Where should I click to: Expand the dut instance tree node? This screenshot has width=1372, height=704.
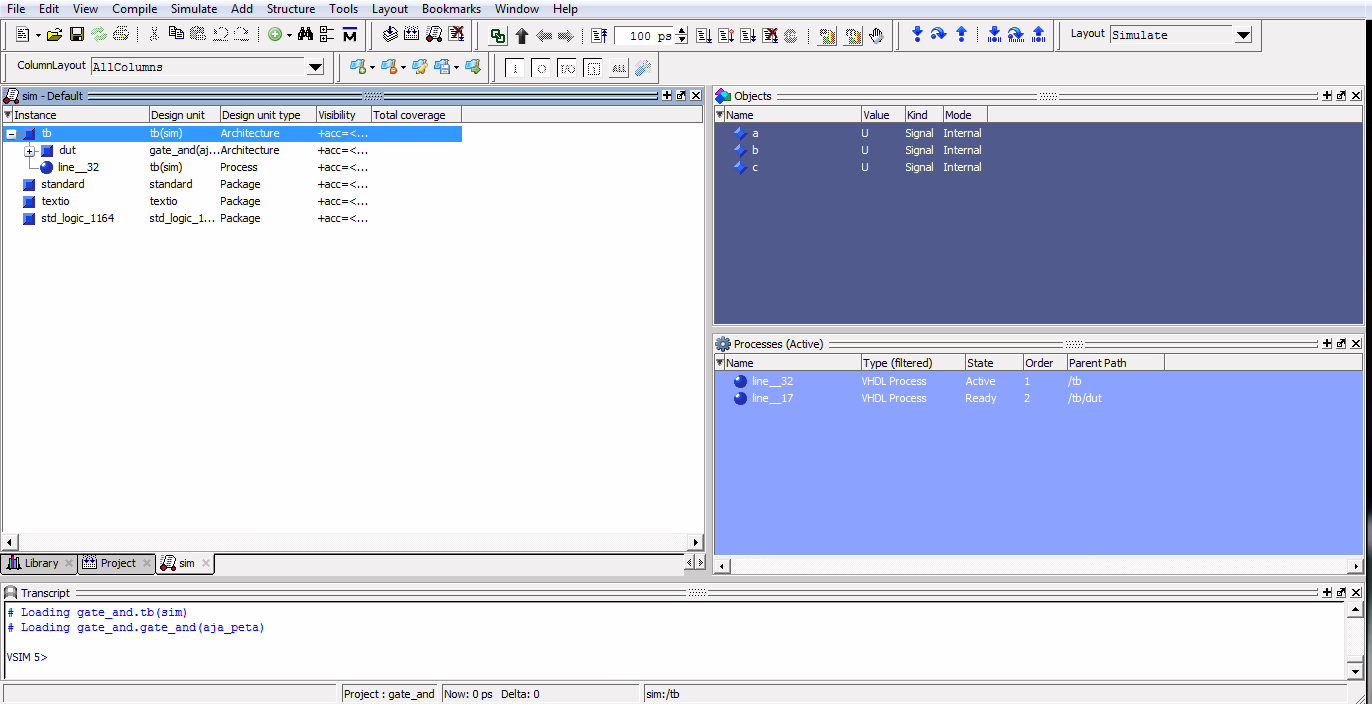[x=30, y=151]
